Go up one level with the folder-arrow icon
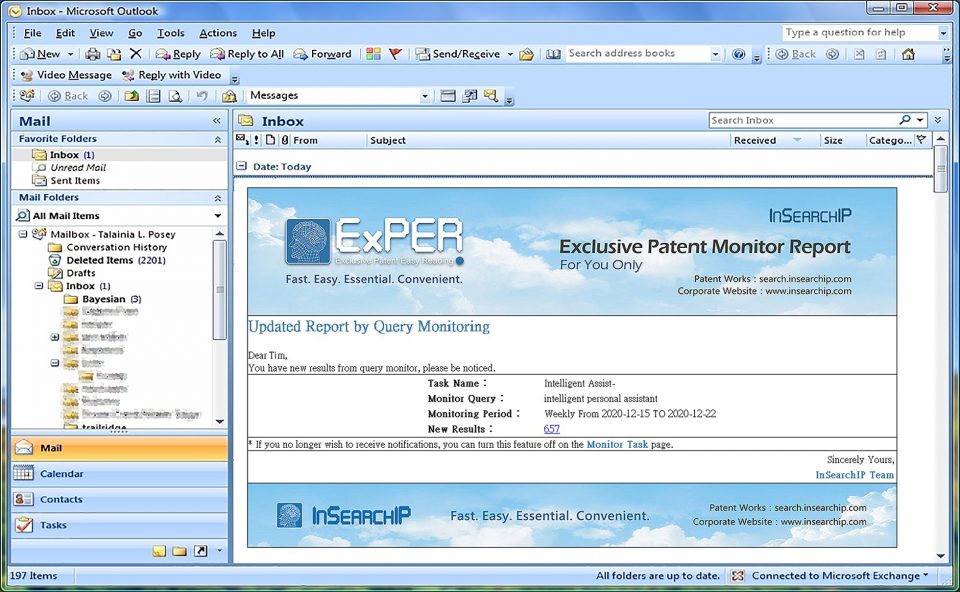Screen dimensions: 960x592 click(x=132, y=96)
